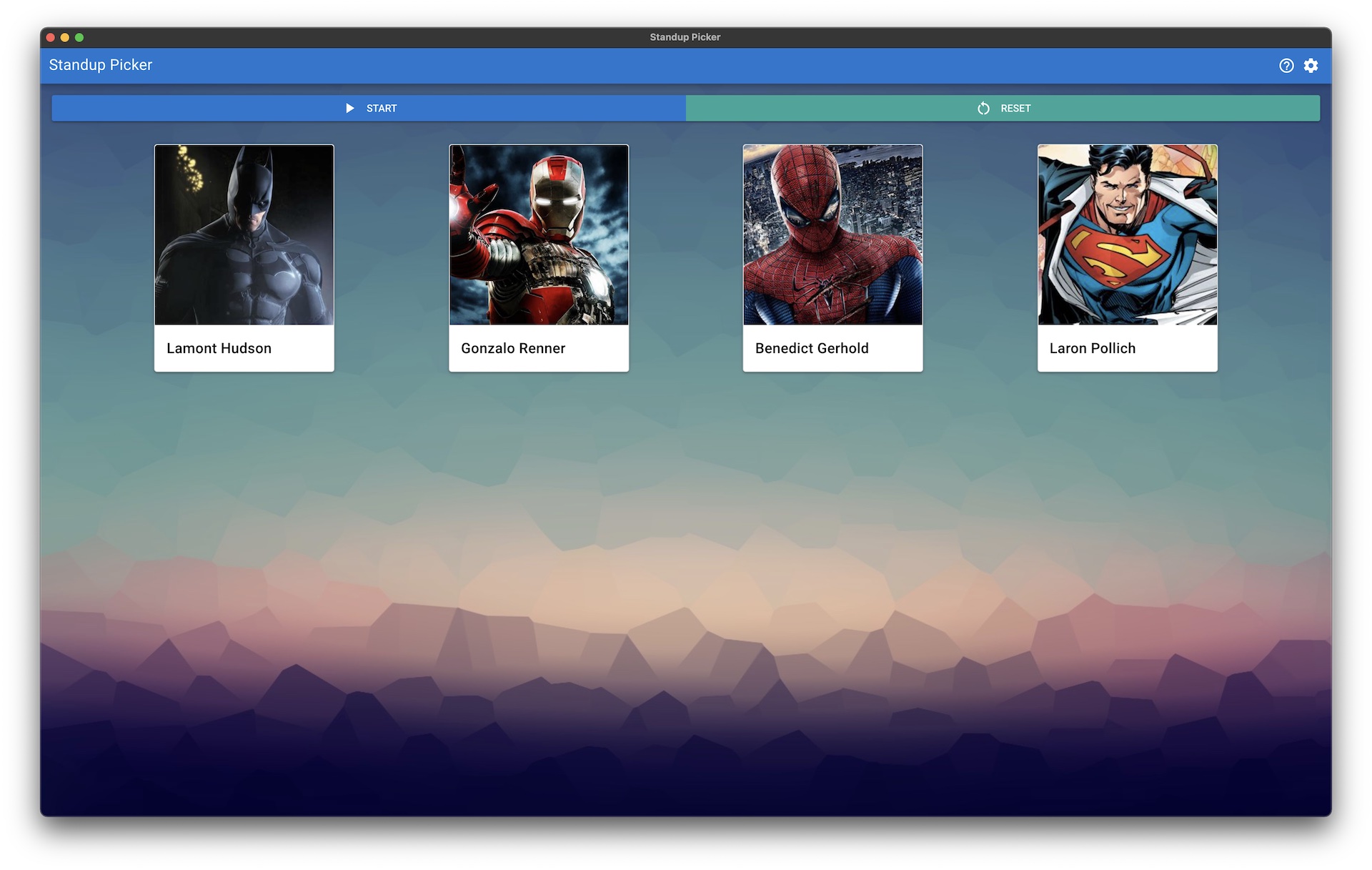Click the Spider-Man picture thumbnail
Screen dimensions: 1372x870
point(832,235)
